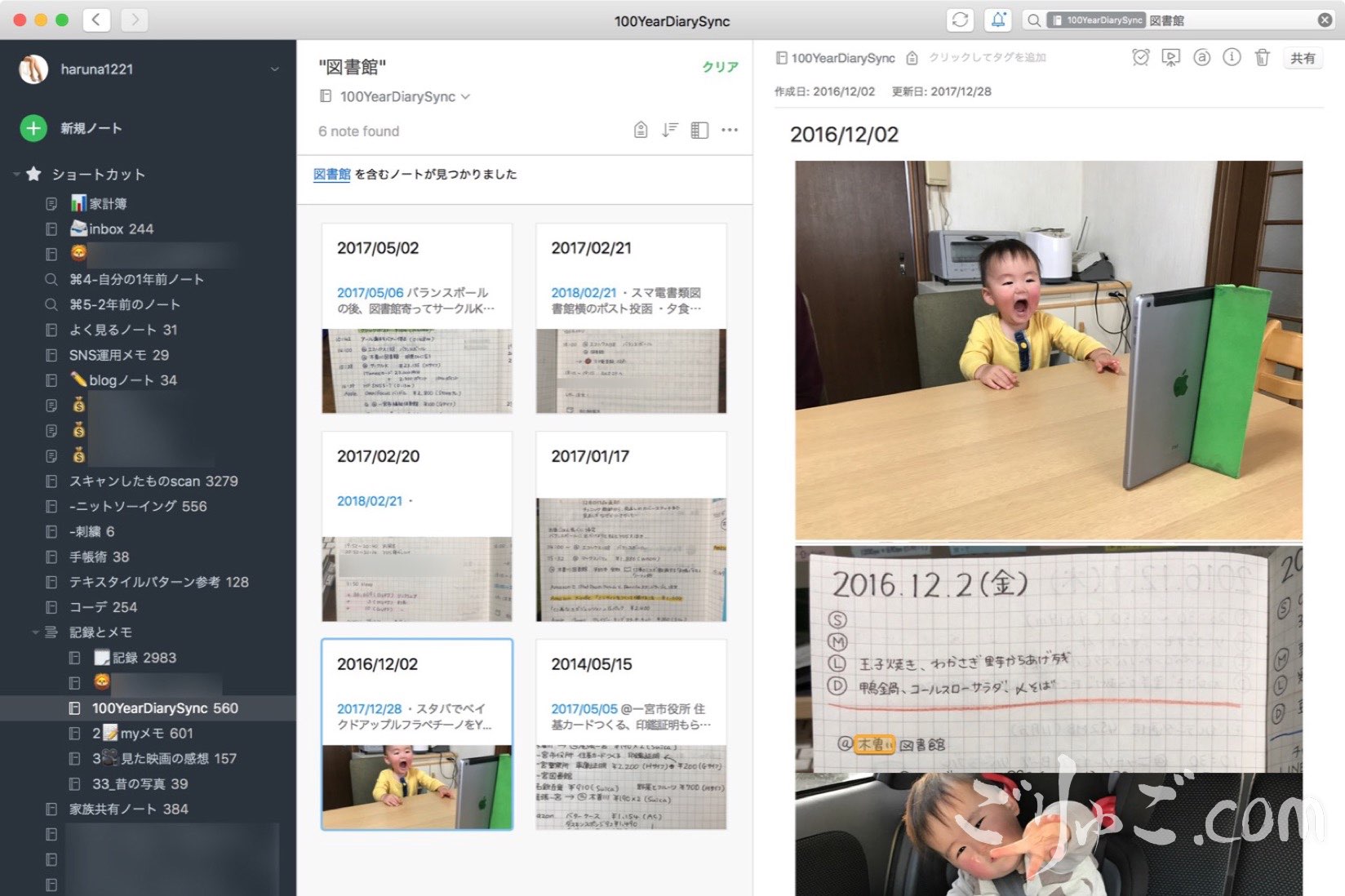The image size is (1345, 896).
Task: Select the スキャンしたものscan notebook
Action: [x=153, y=481]
